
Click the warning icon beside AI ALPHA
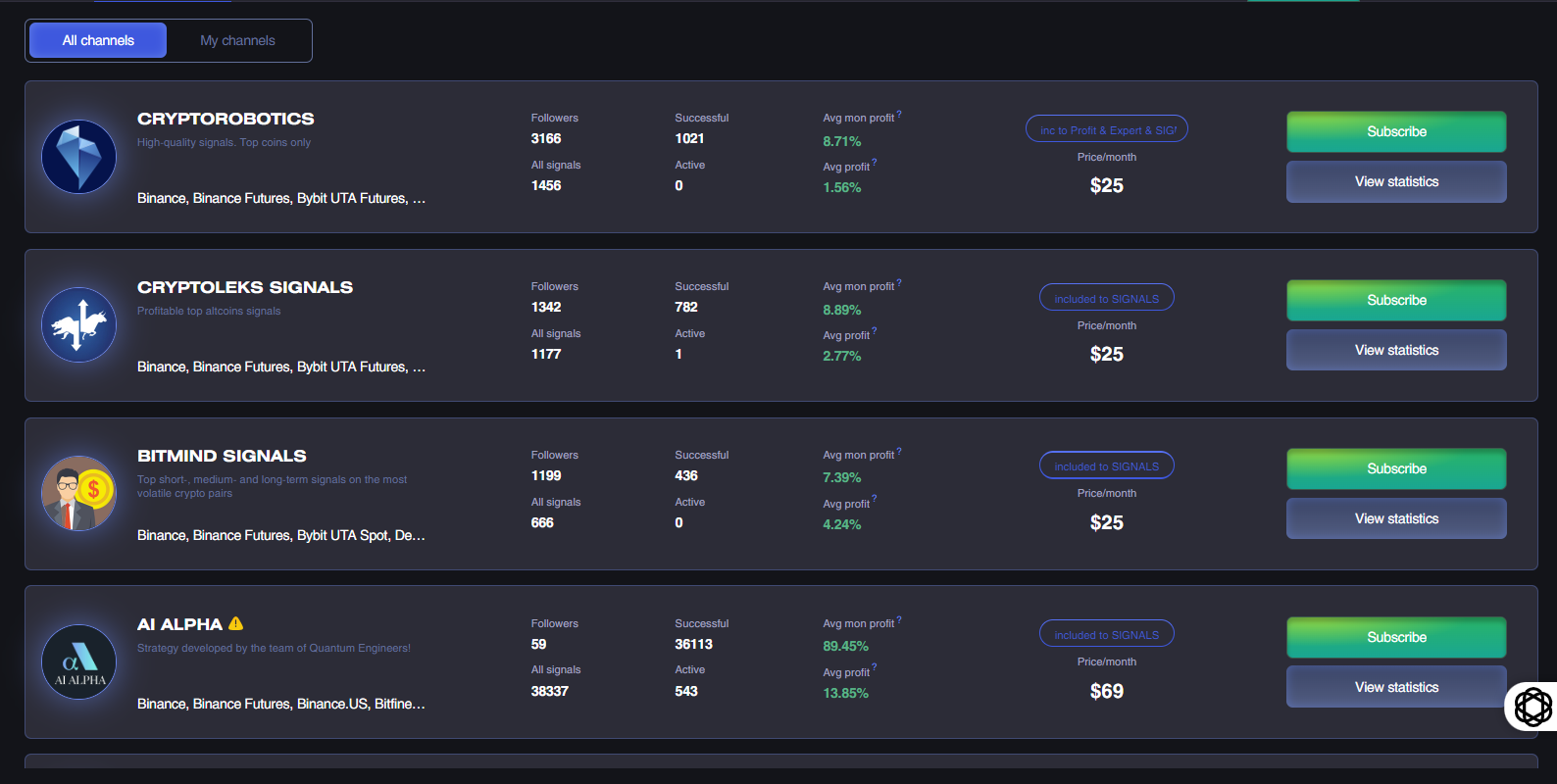(x=235, y=623)
